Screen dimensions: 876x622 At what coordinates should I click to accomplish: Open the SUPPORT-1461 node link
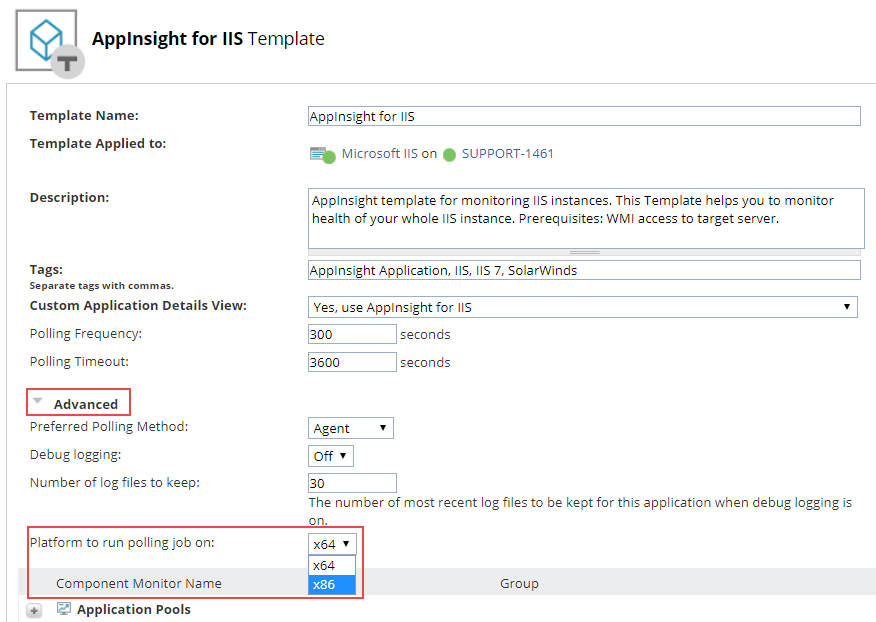click(507, 154)
